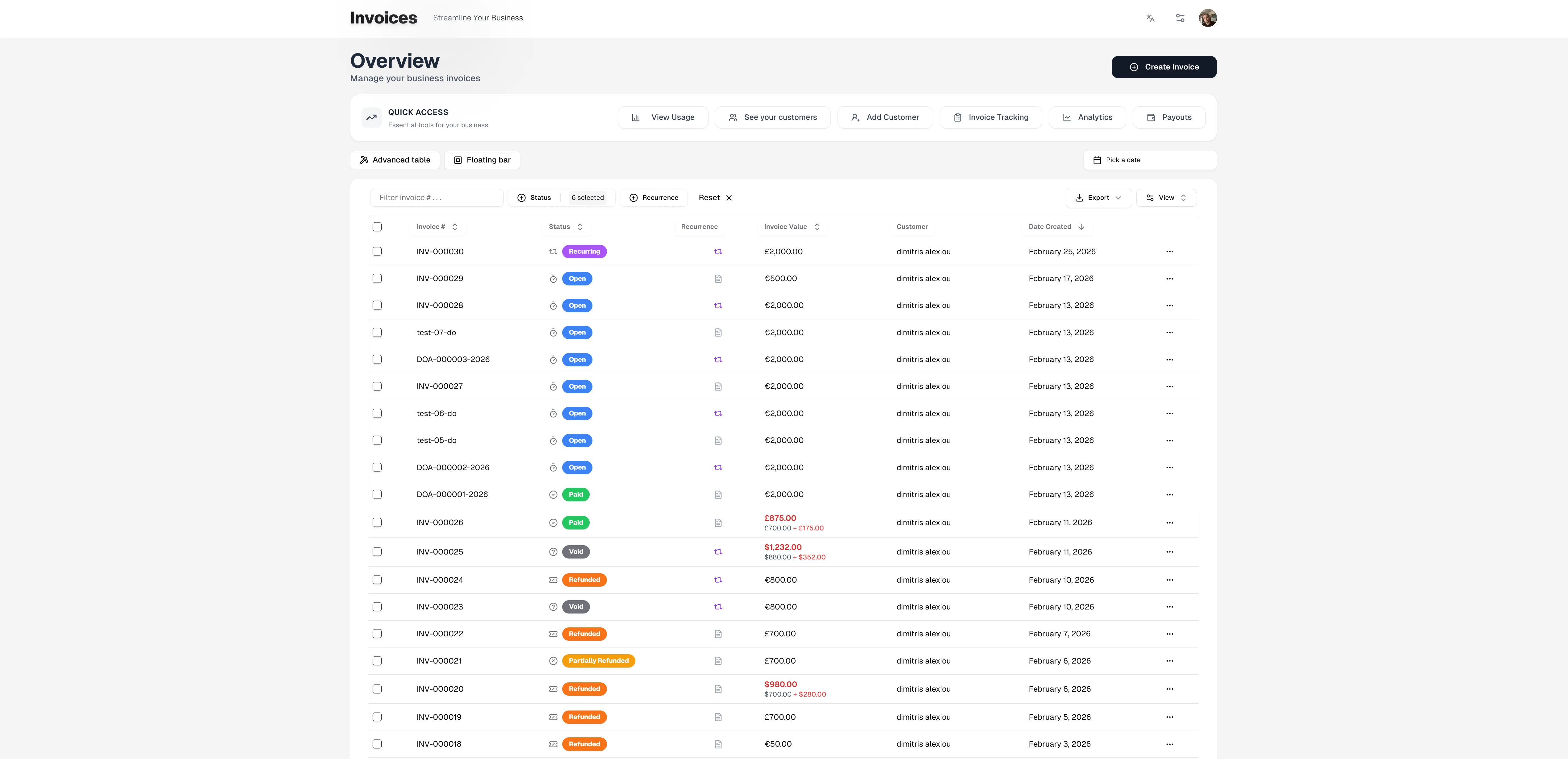Expand the Export dropdown
The height and width of the screenshot is (759, 1568).
point(1098,197)
